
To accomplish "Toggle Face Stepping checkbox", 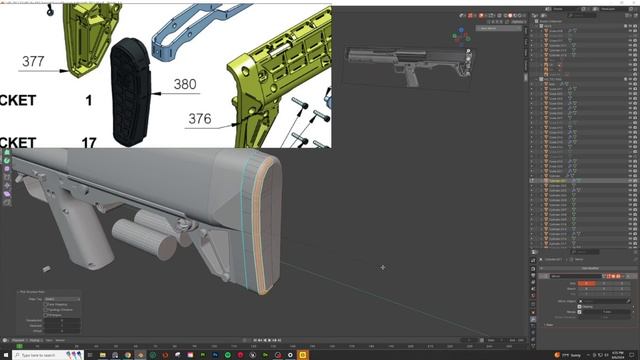I will pos(46,304).
